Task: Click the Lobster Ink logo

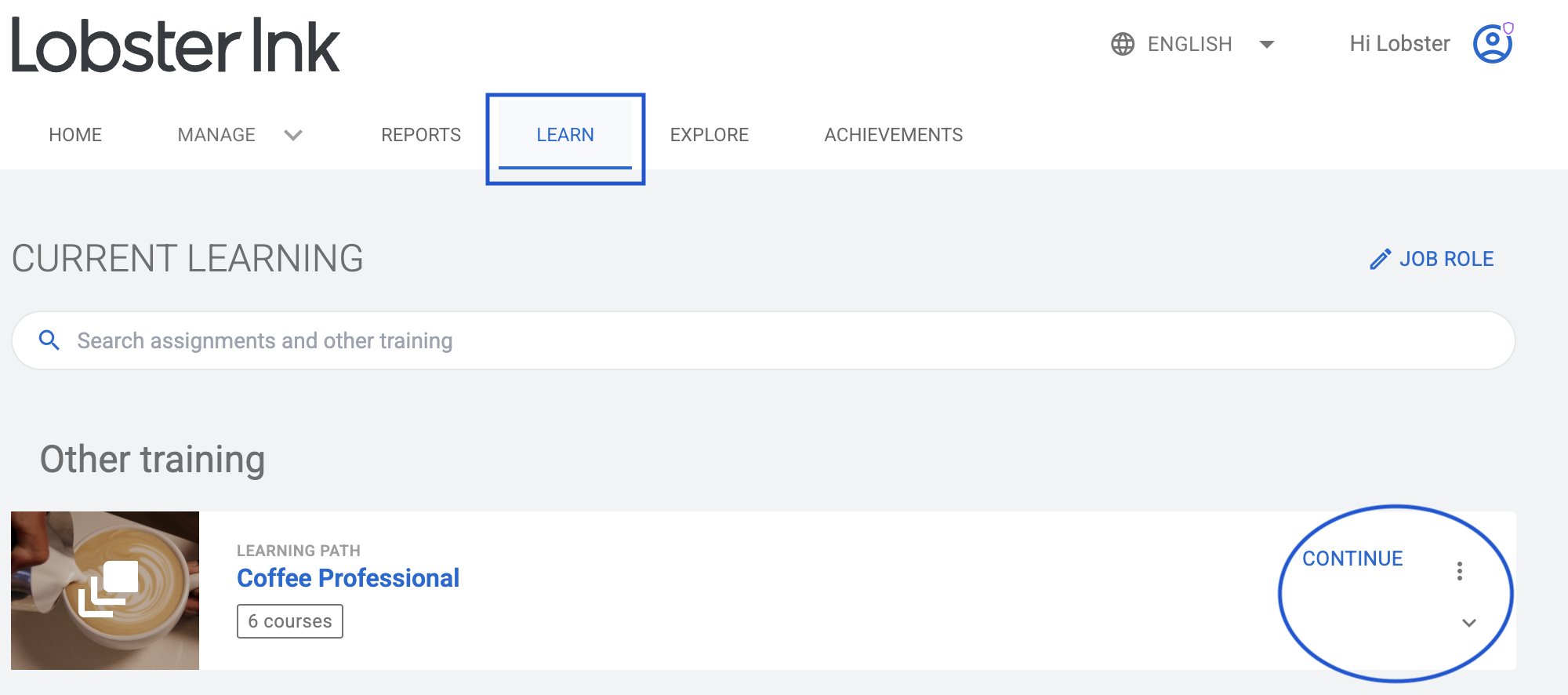Action: click(176, 45)
